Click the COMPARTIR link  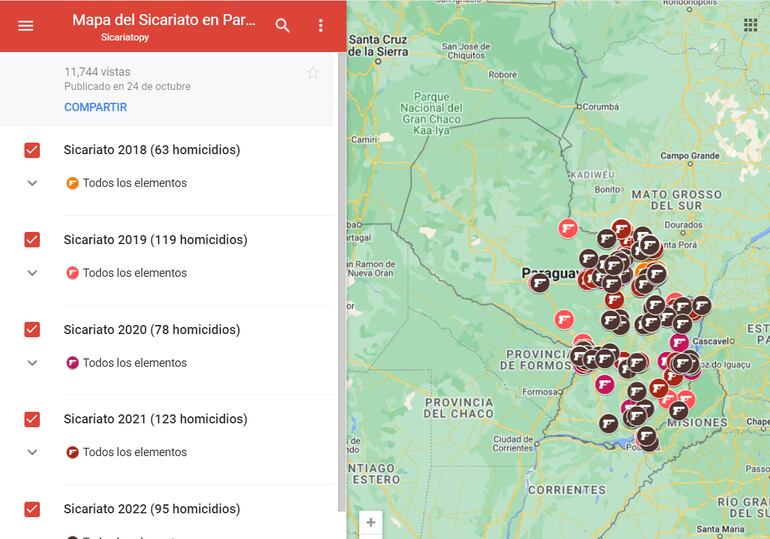[x=95, y=107]
